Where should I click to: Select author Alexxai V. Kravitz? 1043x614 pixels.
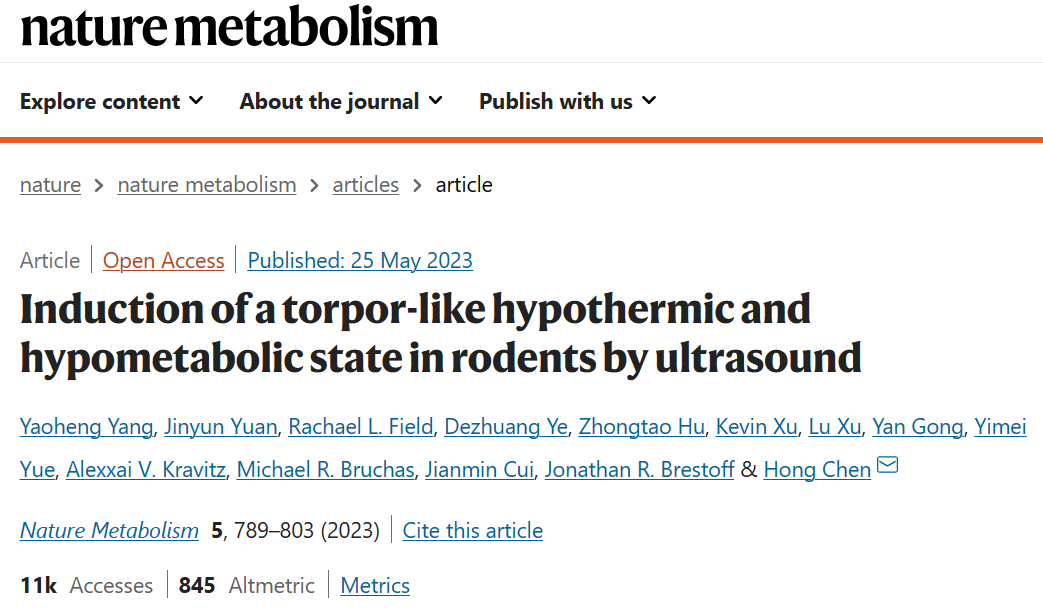click(x=146, y=470)
